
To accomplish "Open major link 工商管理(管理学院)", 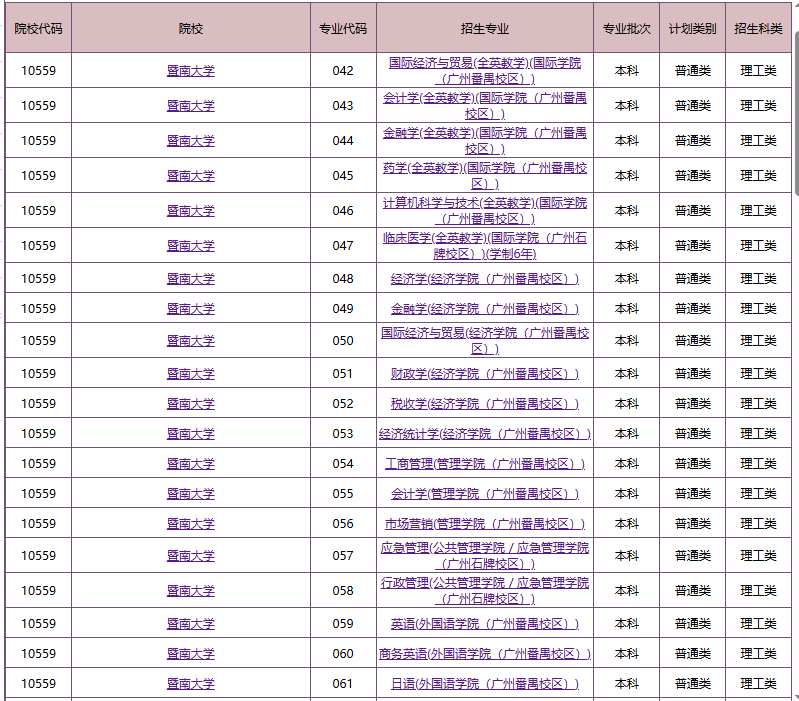I will [485, 464].
